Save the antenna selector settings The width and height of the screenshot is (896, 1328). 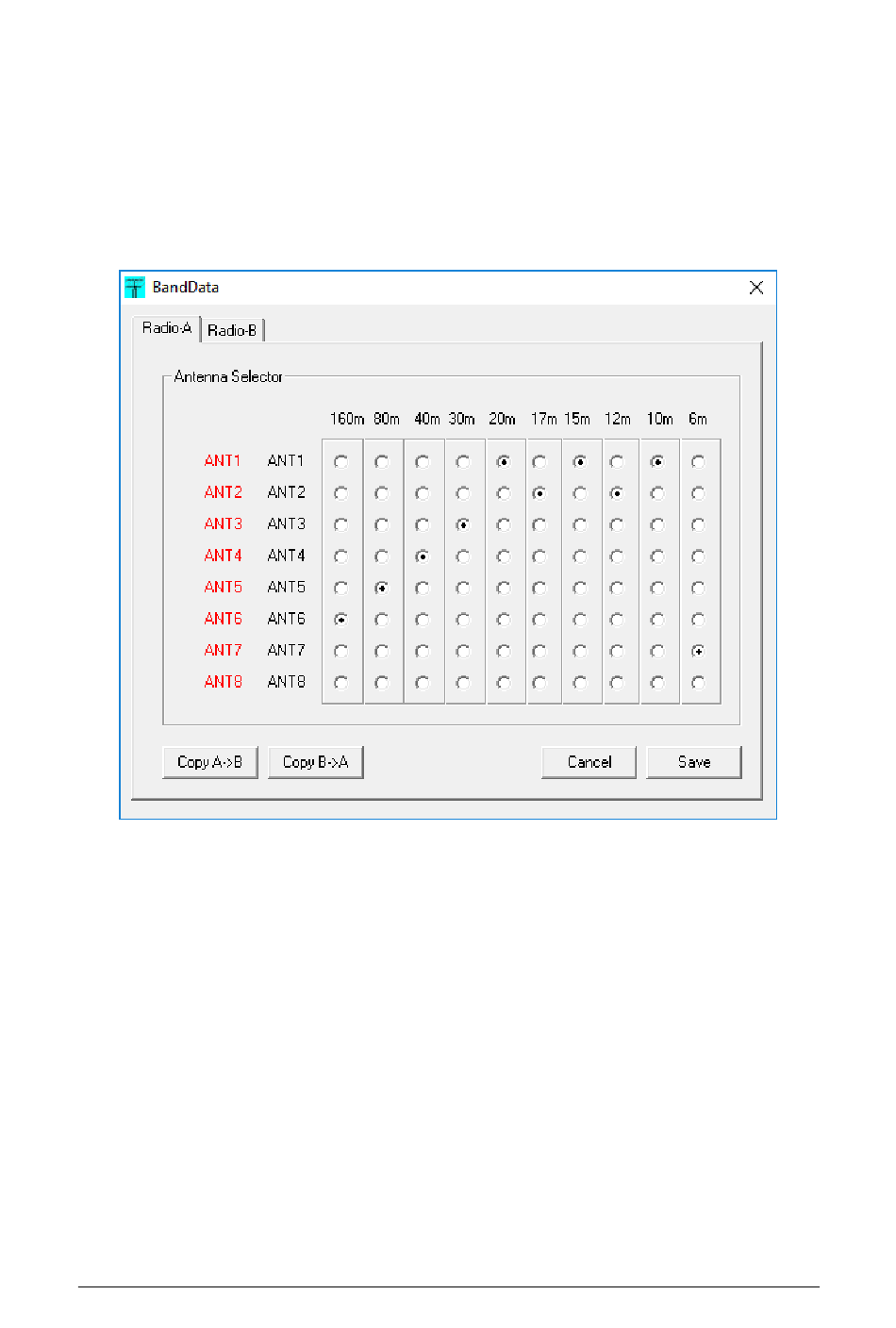(x=694, y=762)
